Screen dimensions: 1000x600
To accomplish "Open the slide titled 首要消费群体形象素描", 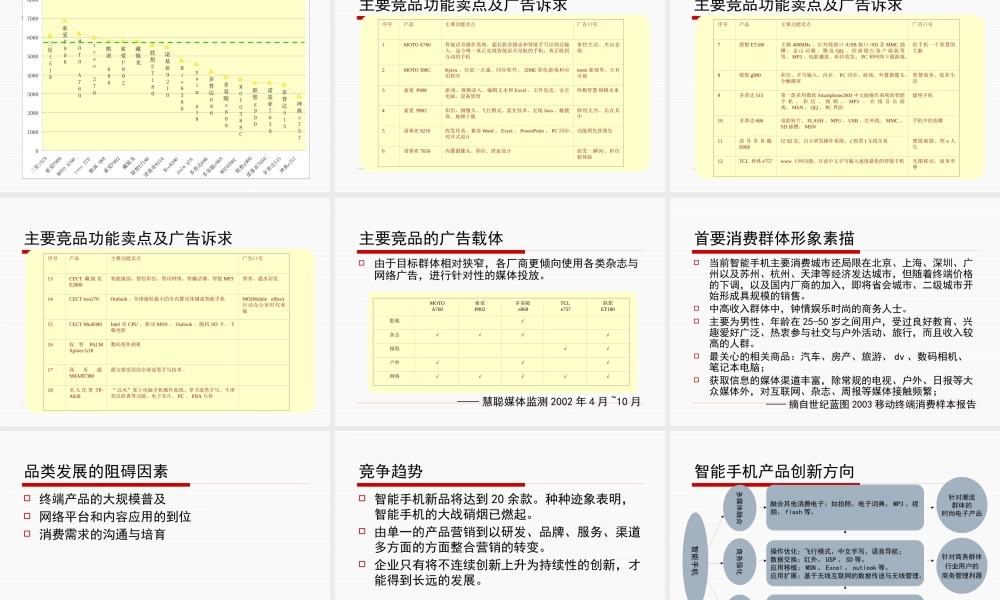I will pos(835,311).
